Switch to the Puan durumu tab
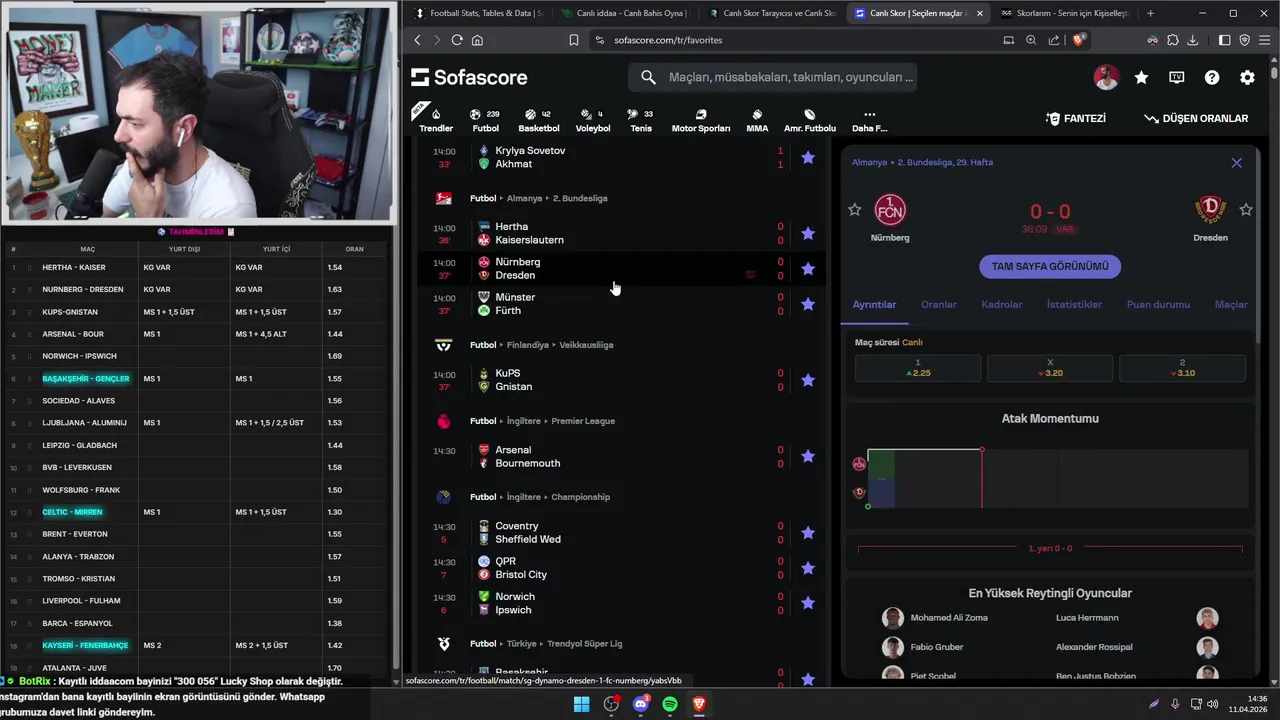This screenshot has height=720, width=1280. (x=1158, y=304)
